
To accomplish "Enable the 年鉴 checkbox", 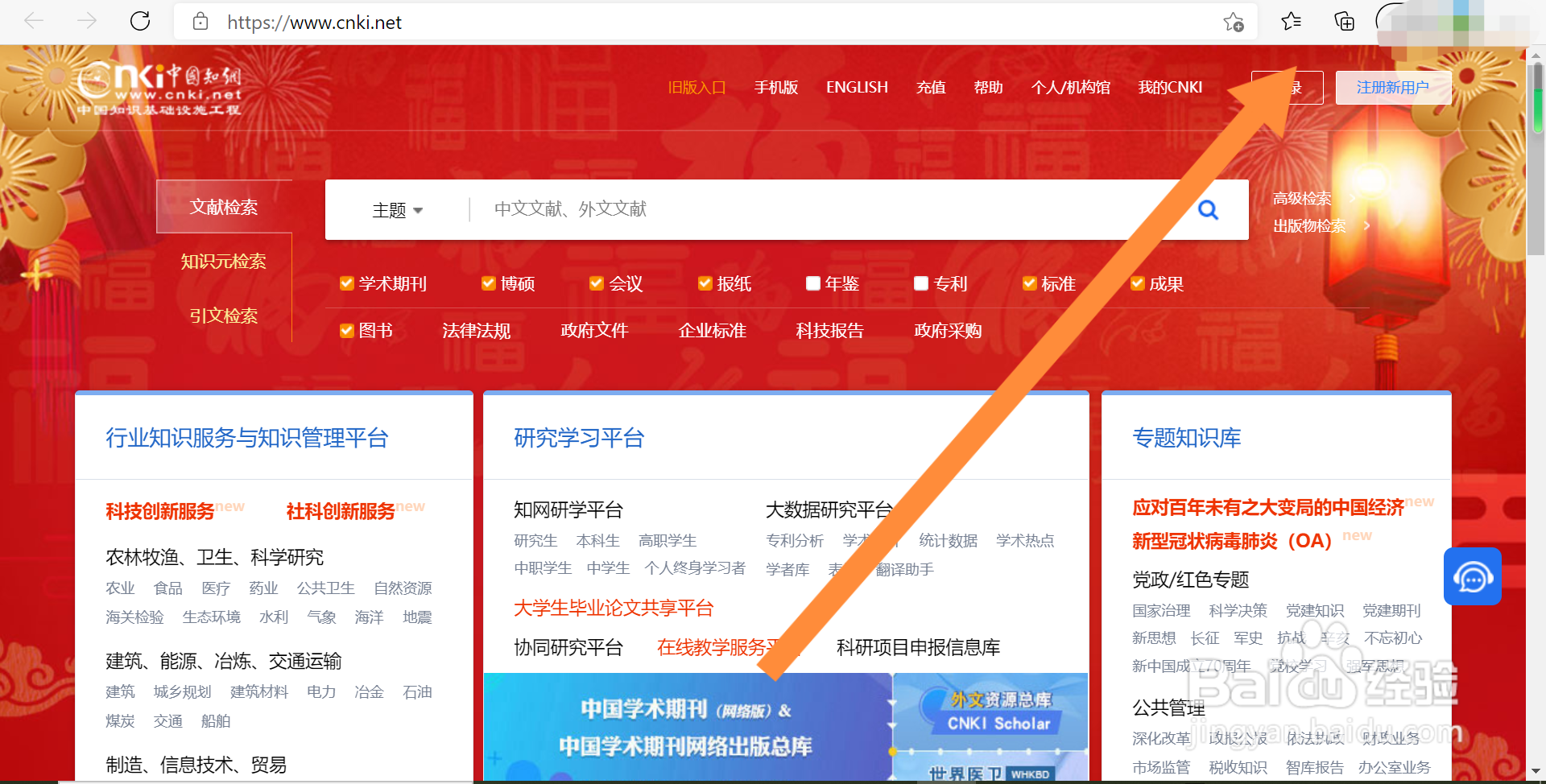I will (812, 283).
